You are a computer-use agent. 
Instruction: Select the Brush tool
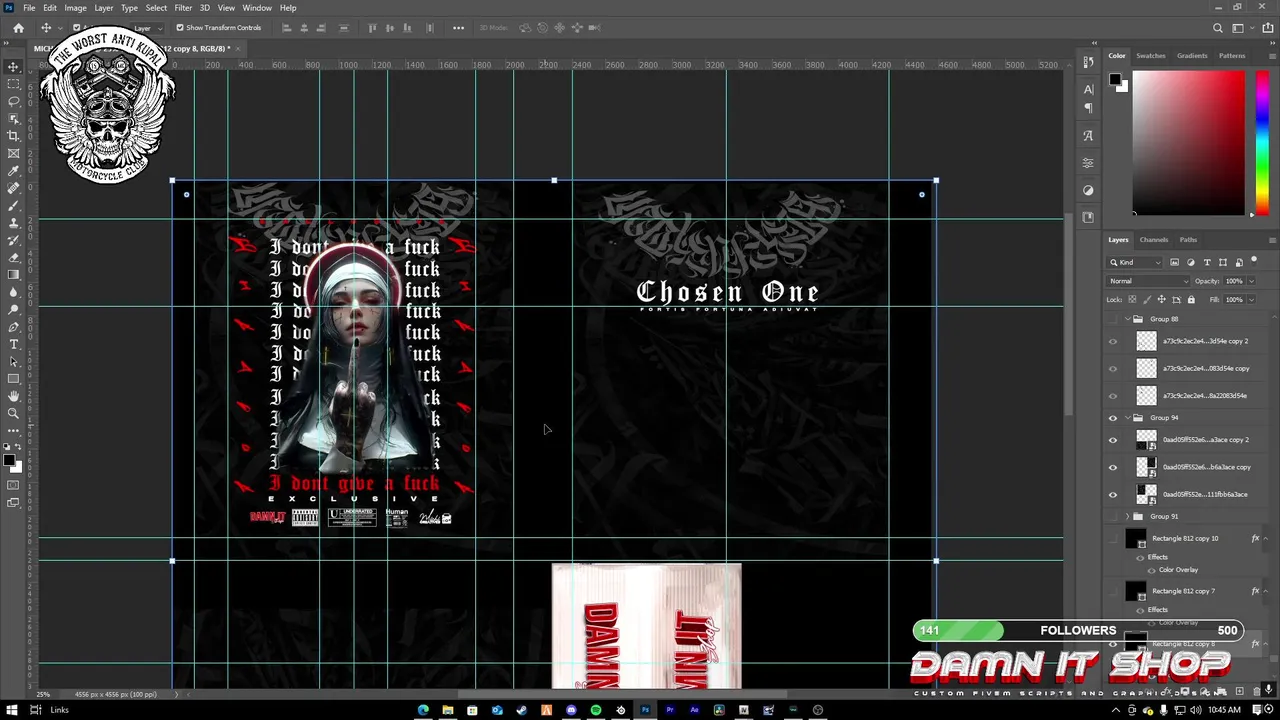pyautogui.click(x=13, y=205)
